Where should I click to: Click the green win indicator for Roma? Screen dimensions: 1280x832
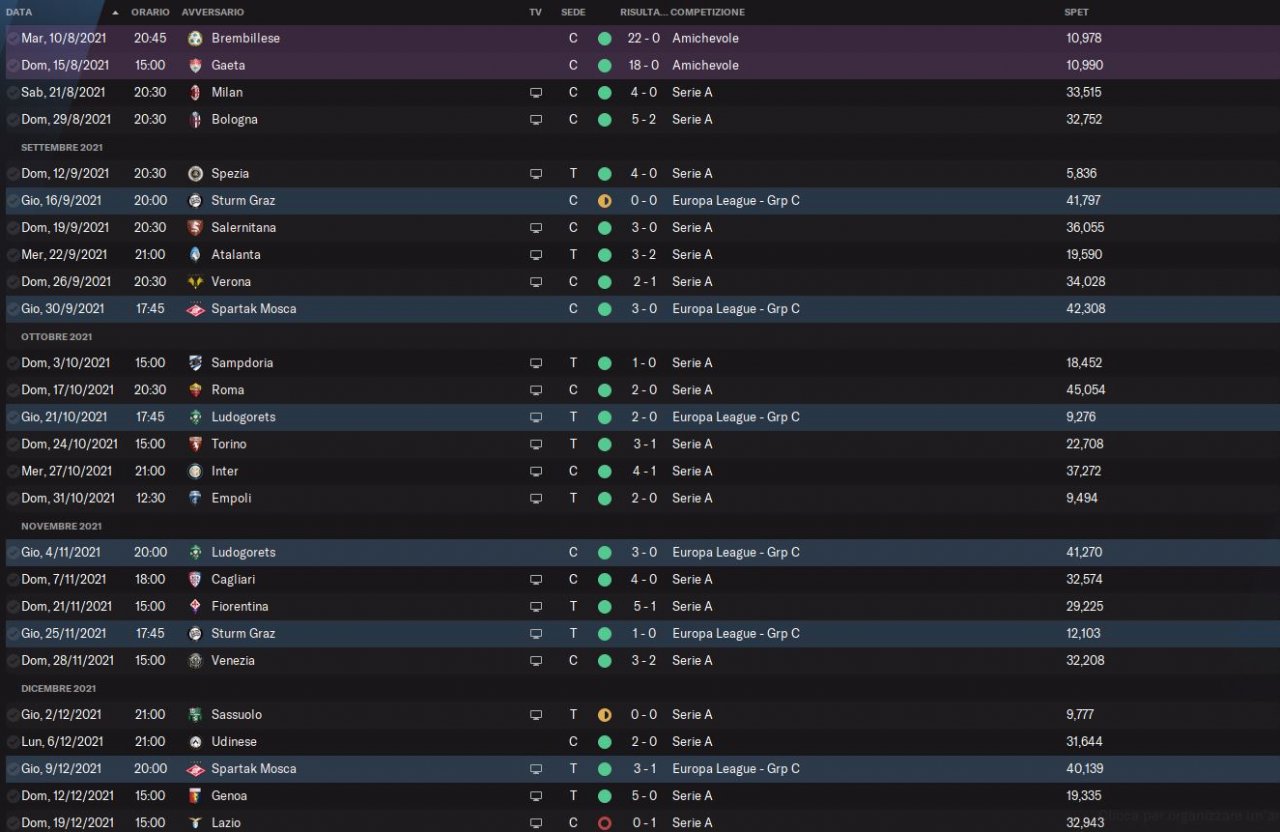[604, 390]
